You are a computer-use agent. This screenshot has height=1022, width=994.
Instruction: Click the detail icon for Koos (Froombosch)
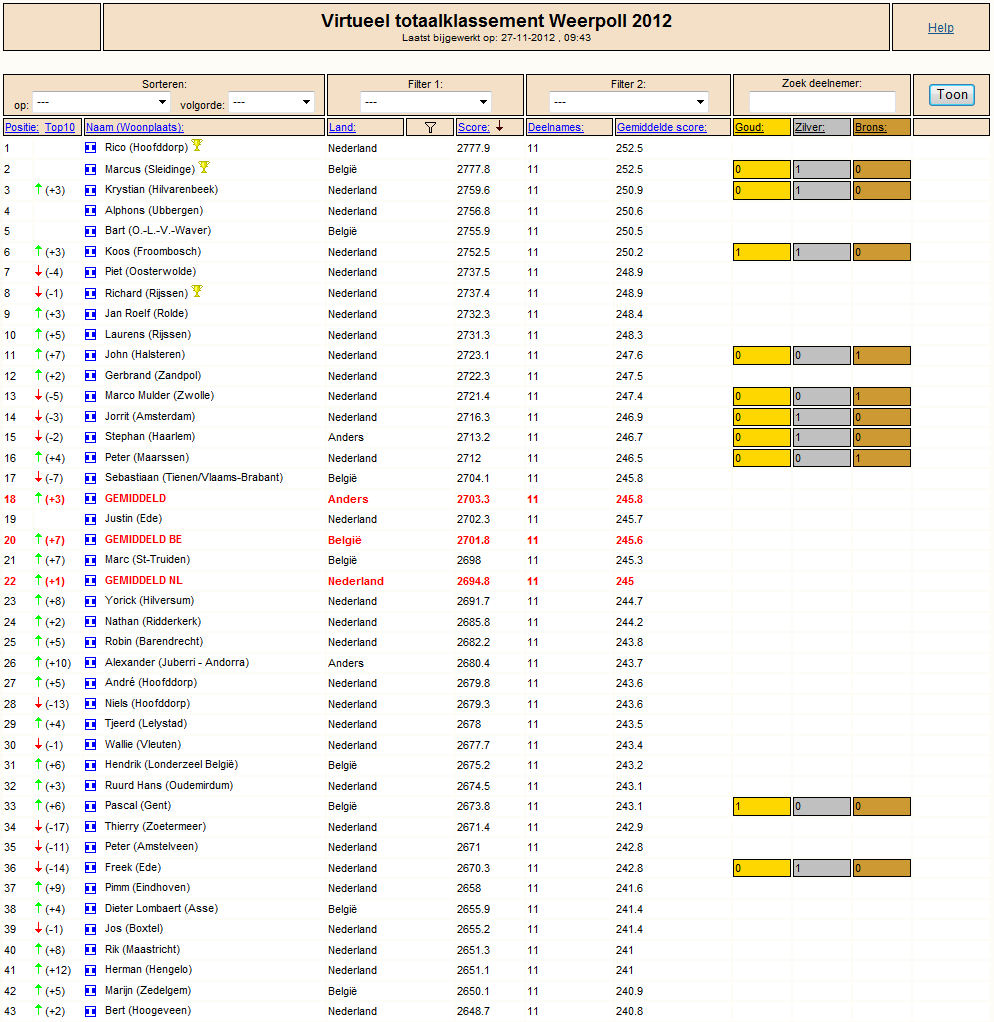(x=91, y=252)
